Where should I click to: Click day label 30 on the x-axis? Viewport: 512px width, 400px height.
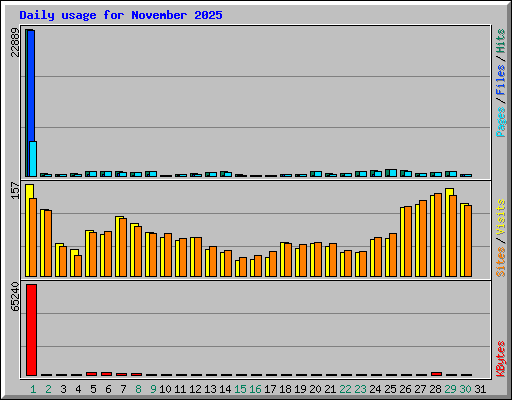pos(465,389)
